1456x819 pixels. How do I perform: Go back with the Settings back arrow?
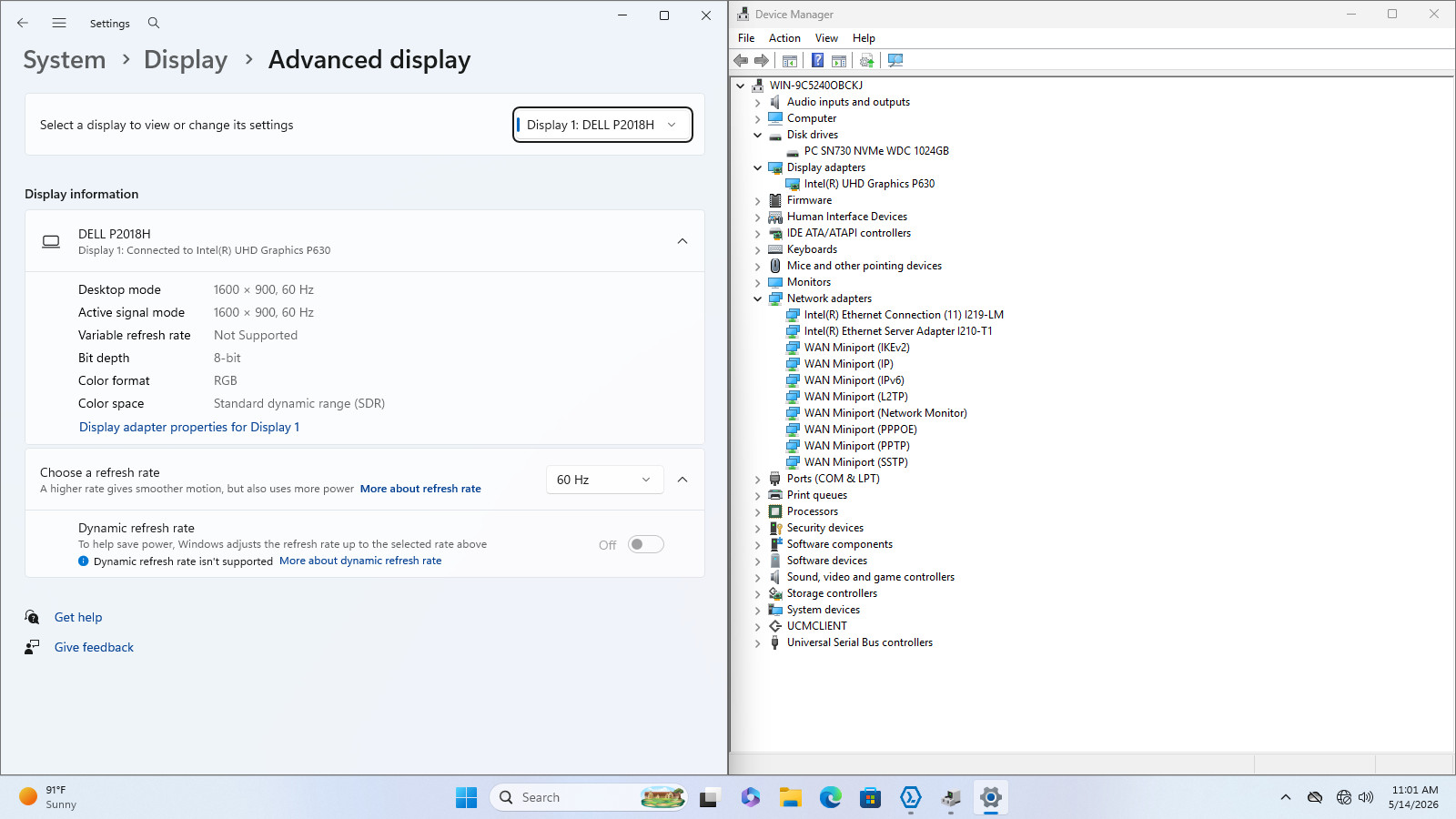coord(23,23)
